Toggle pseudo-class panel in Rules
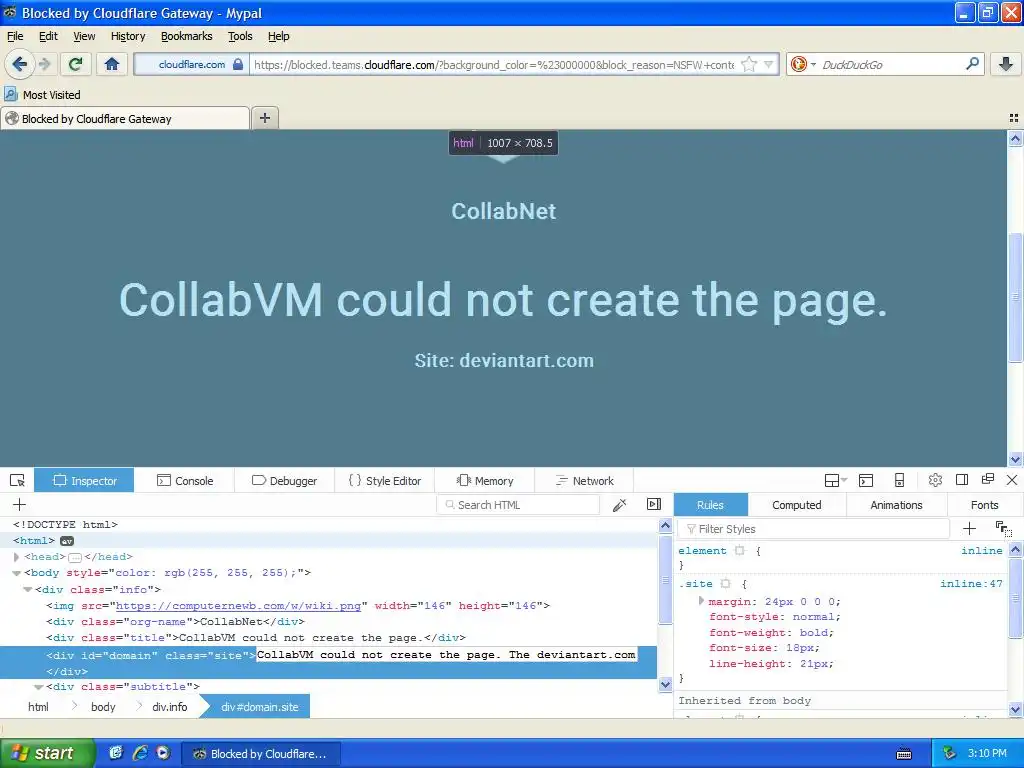The height and width of the screenshot is (768, 1024). pos(1003,528)
